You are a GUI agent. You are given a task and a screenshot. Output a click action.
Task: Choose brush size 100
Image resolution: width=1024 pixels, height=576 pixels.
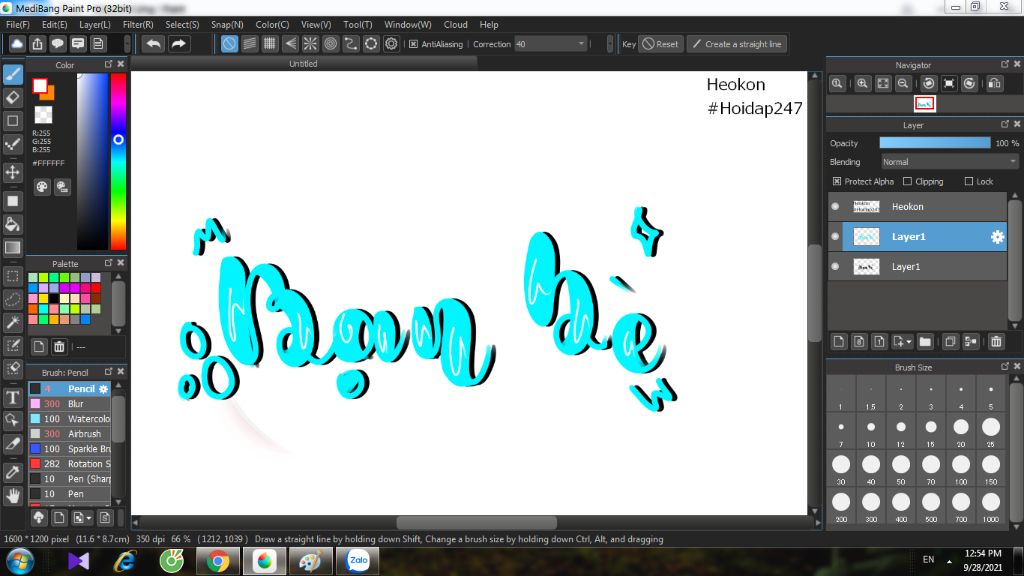click(x=961, y=468)
